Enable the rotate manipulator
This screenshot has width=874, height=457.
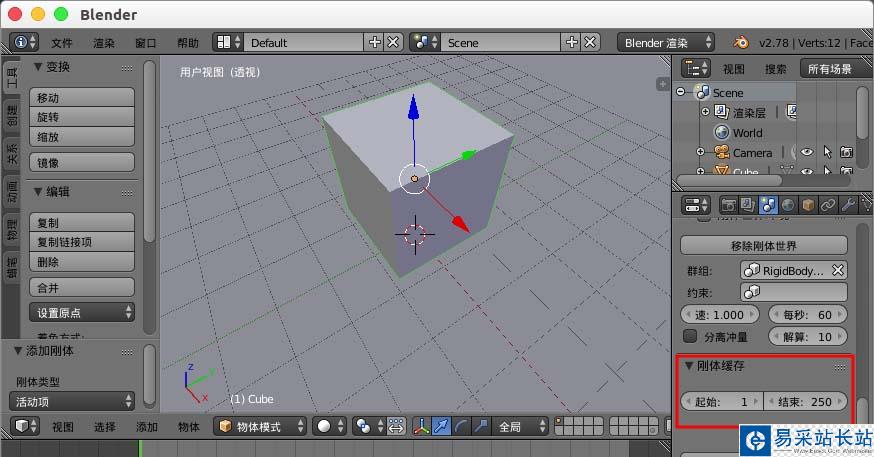coord(460,426)
